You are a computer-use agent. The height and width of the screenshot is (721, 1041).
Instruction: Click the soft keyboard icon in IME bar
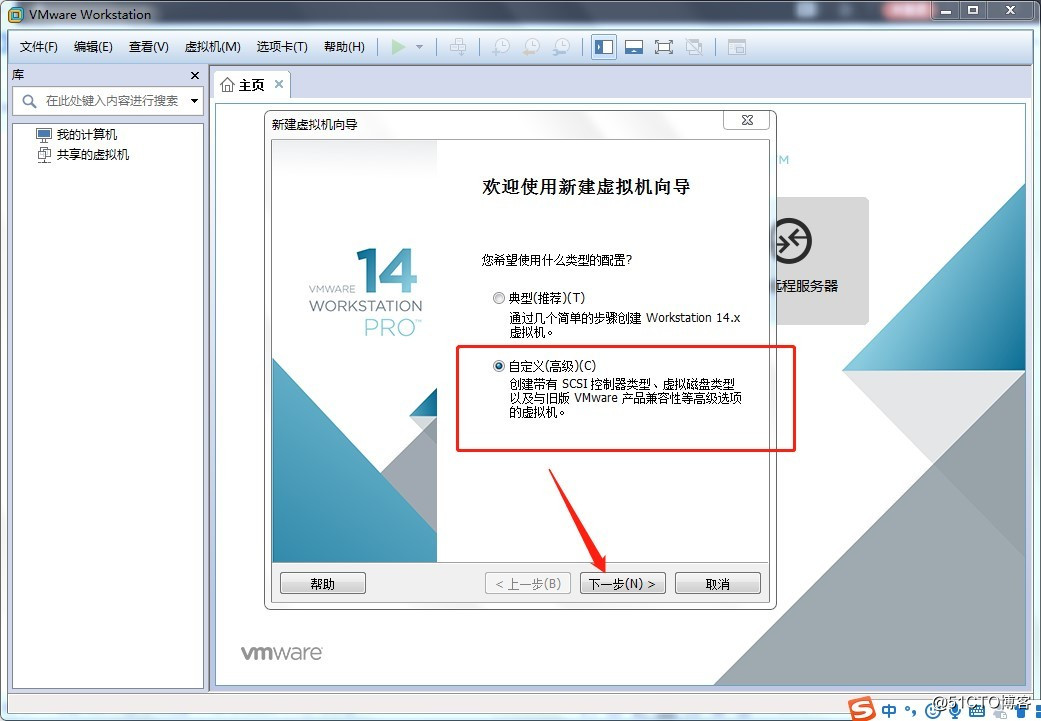point(976,712)
